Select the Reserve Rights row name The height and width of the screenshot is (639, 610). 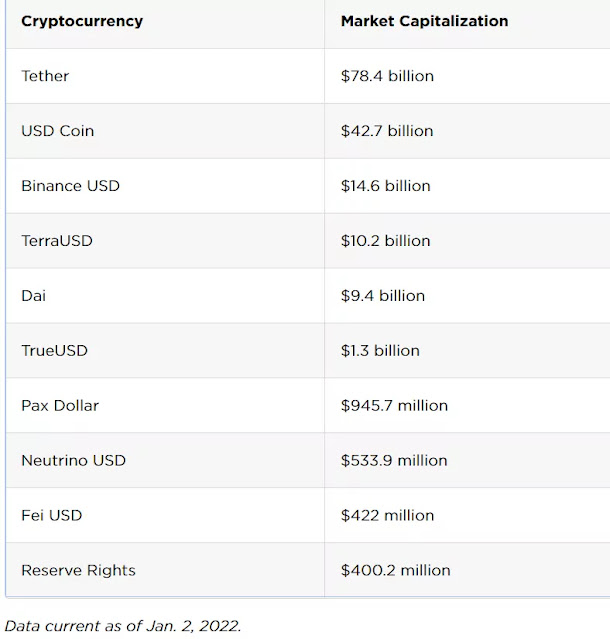[78, 571]
